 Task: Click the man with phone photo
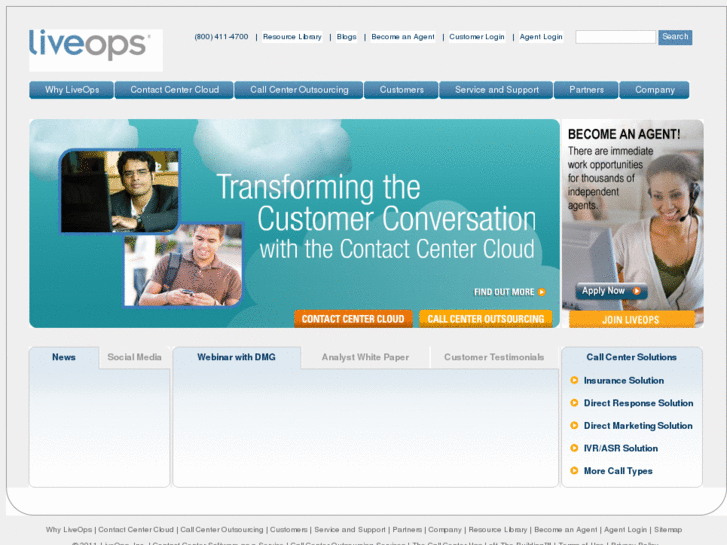(184, 265)
